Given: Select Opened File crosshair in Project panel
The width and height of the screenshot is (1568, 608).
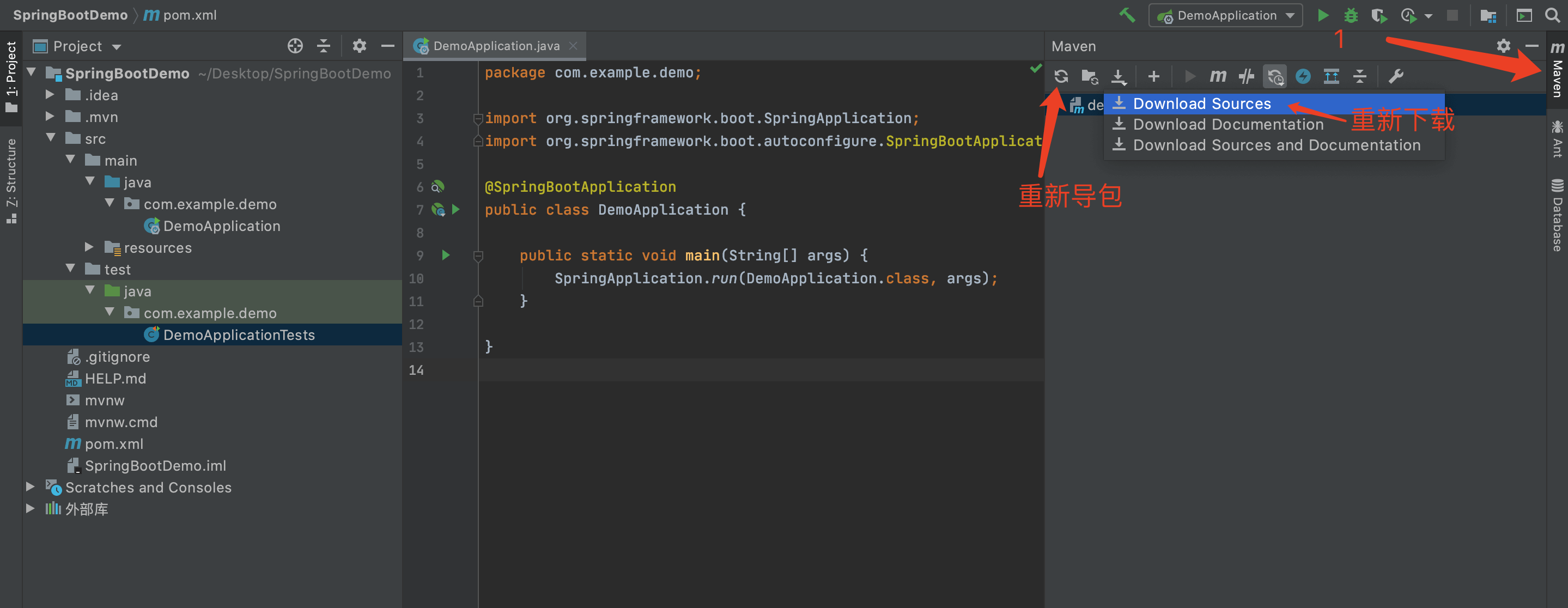Looking at the screenshot, I should click(x=295, y=46).
